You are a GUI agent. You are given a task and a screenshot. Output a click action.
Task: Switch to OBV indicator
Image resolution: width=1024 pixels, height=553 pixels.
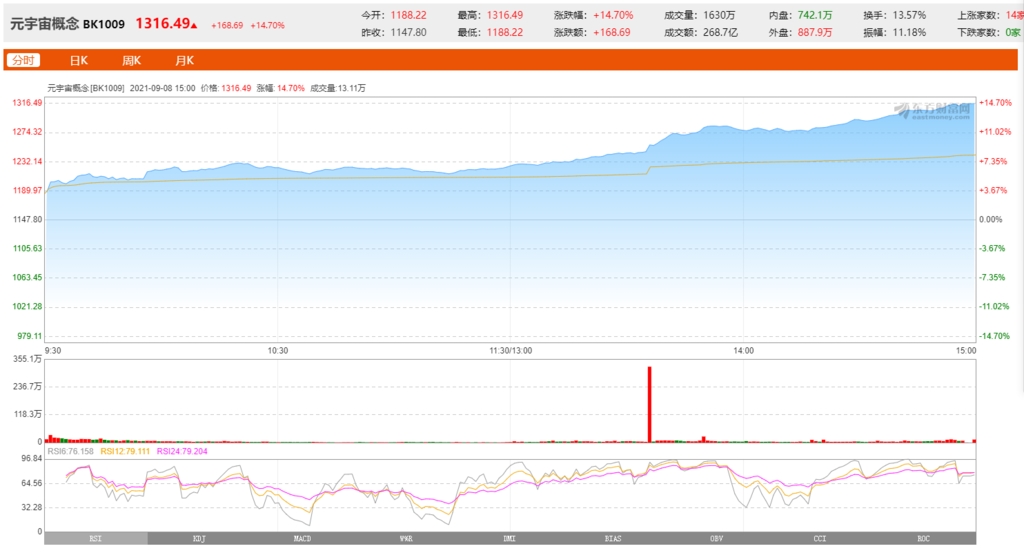pos(716,539)
